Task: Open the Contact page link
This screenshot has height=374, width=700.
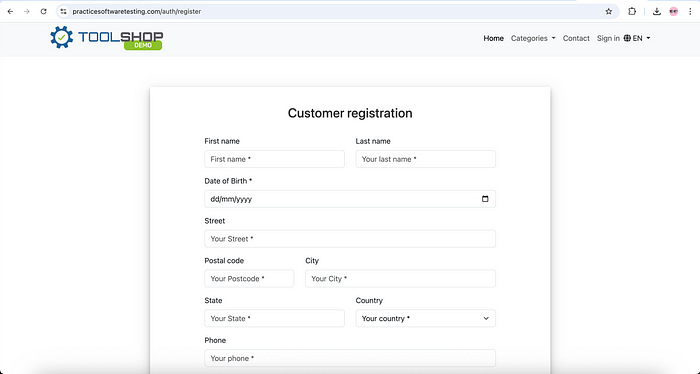Action: 576,38
